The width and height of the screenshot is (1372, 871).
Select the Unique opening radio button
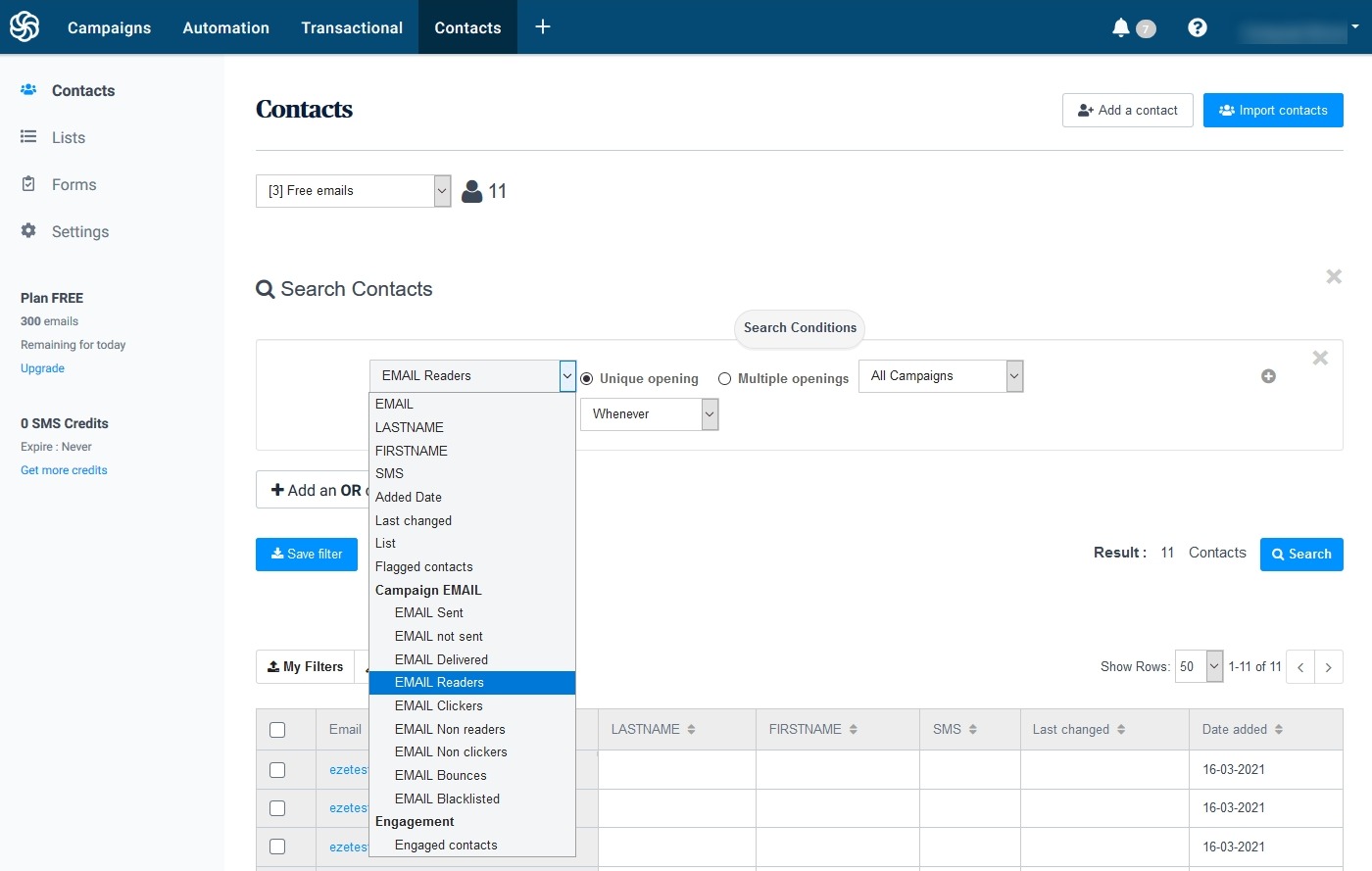(x=587, y=379)
